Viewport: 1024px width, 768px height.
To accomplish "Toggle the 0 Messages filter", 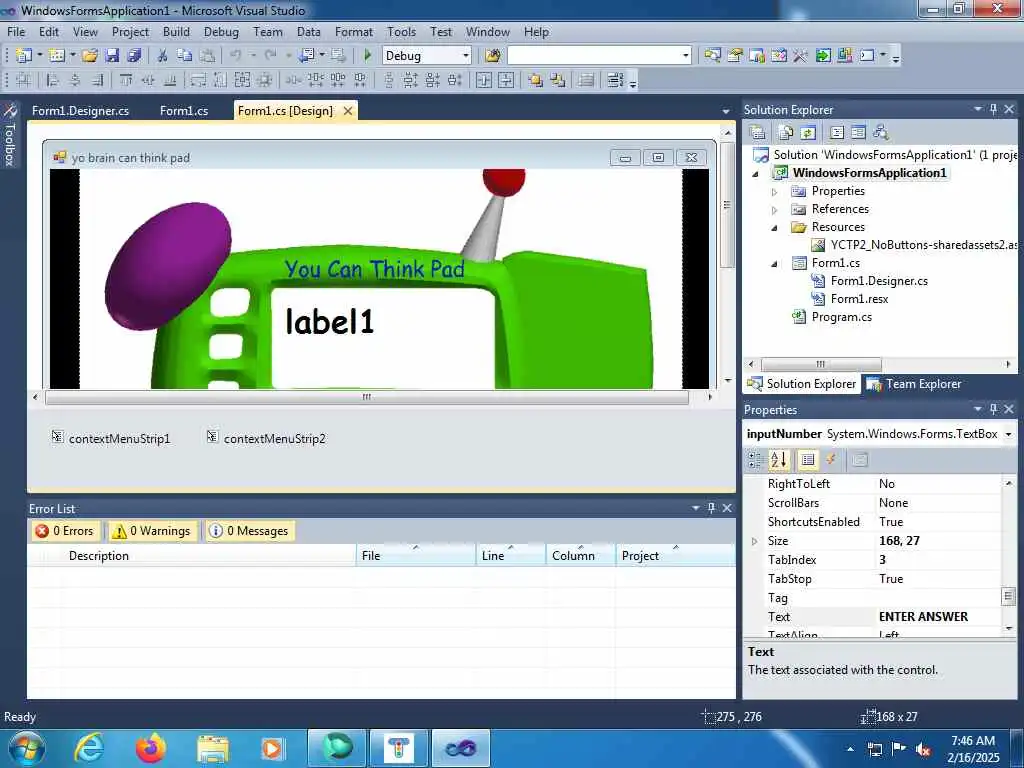I will (249, 531).
